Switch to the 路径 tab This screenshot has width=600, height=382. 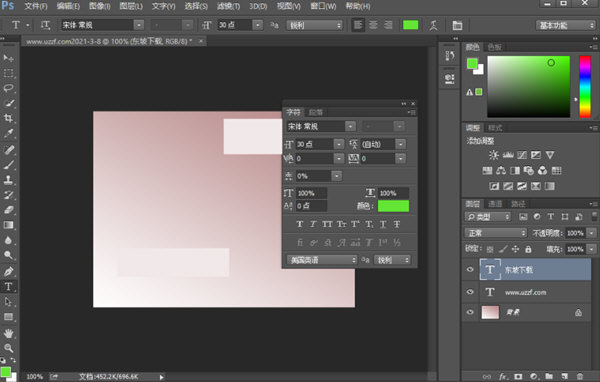pos(518,204)
